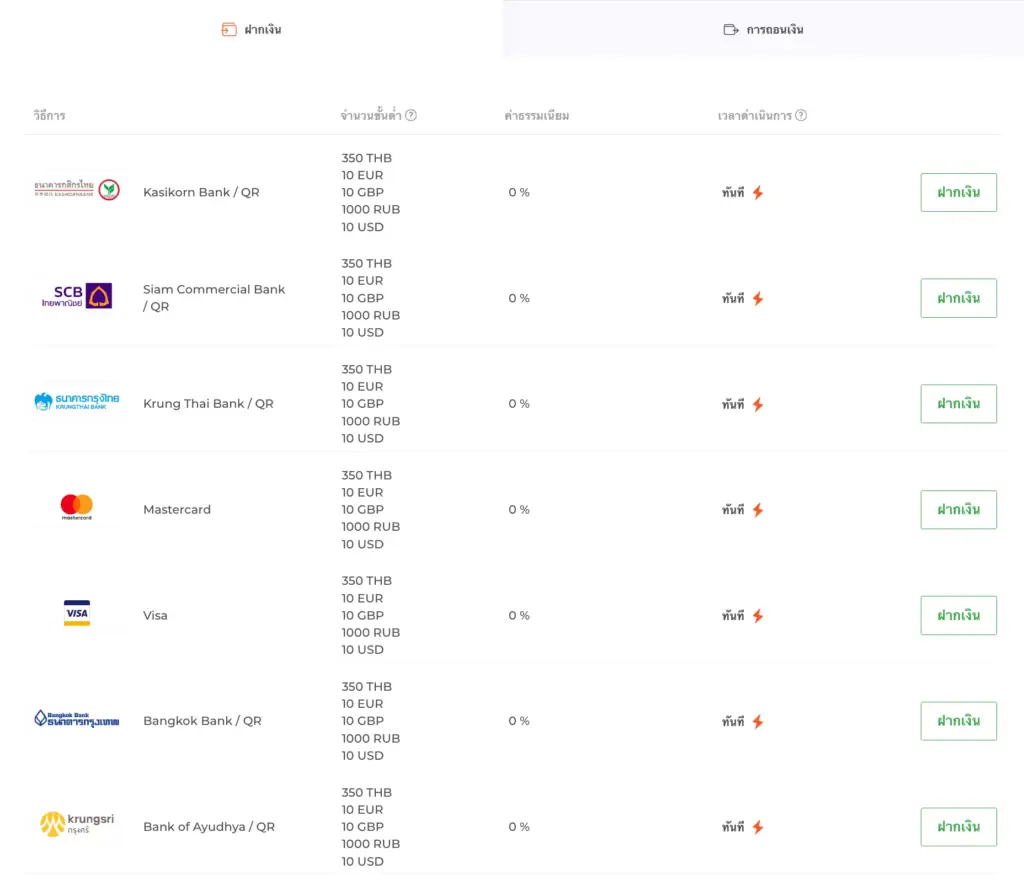Click the ฝากเงิน button for Bangkok Bank QR
This screenshot has height=875, width=1024.
pos(958,720)
